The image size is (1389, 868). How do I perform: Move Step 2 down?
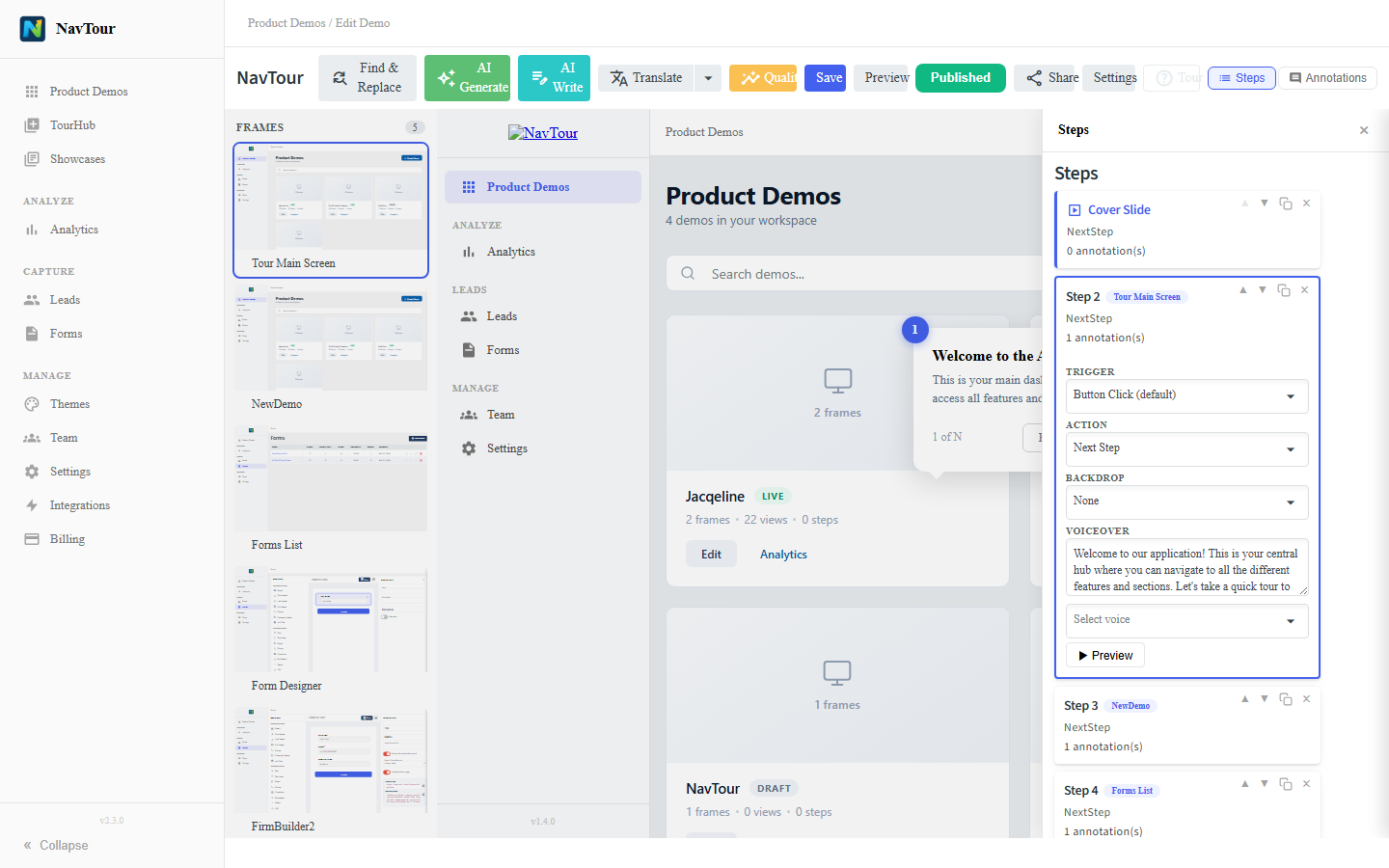click(x=1263, y=290)
